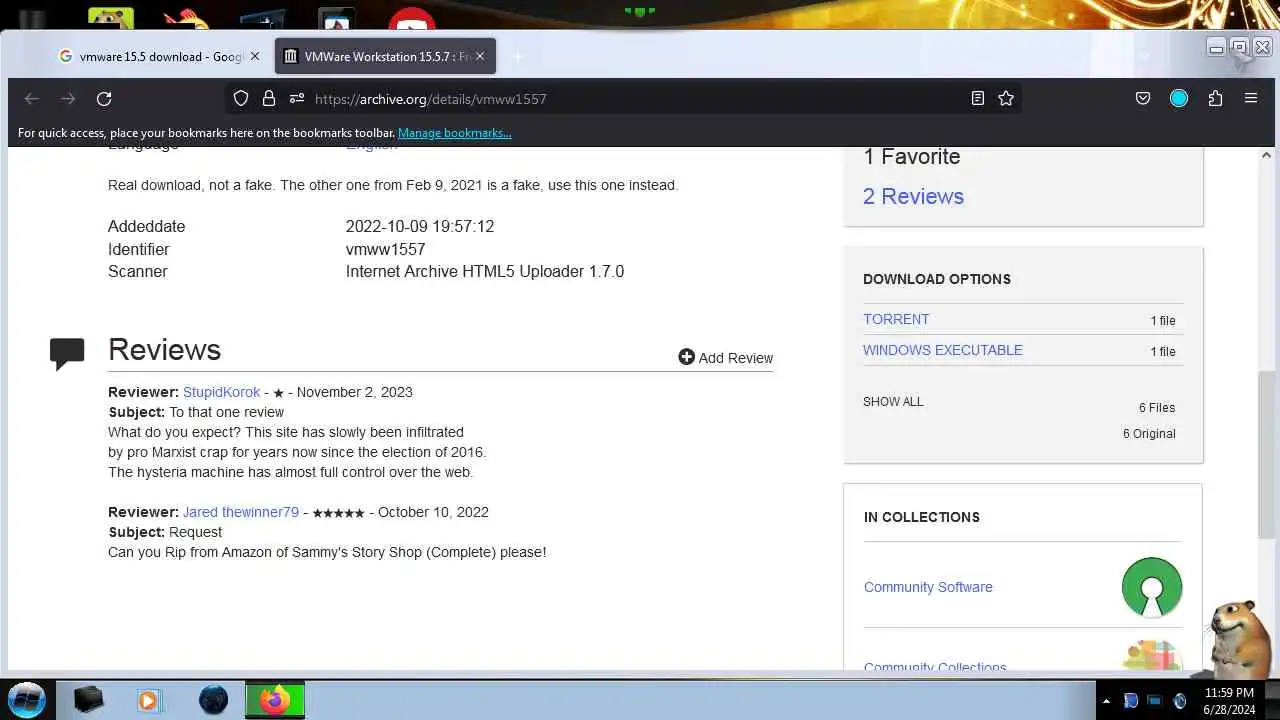This screenshot has width=1280, height=720.
Task: Click the Firefox taskbar icon
Action: click(x=275, y=700)
